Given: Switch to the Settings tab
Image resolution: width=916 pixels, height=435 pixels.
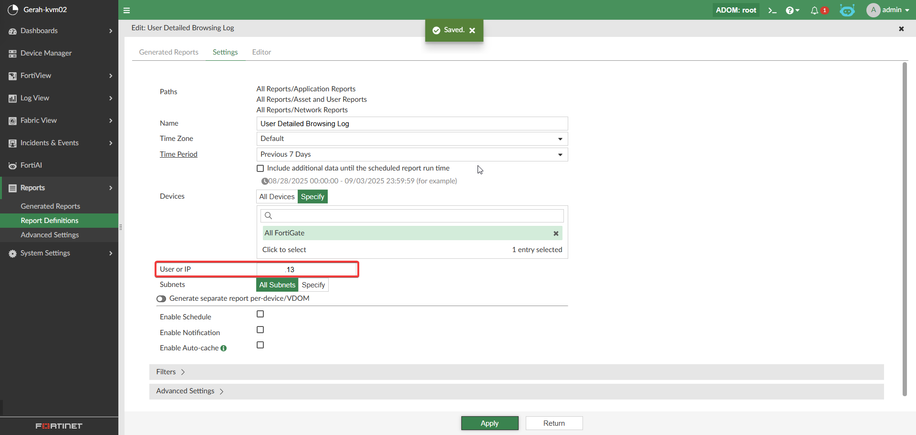Looking at the screenshot, I should pos(225,52).
